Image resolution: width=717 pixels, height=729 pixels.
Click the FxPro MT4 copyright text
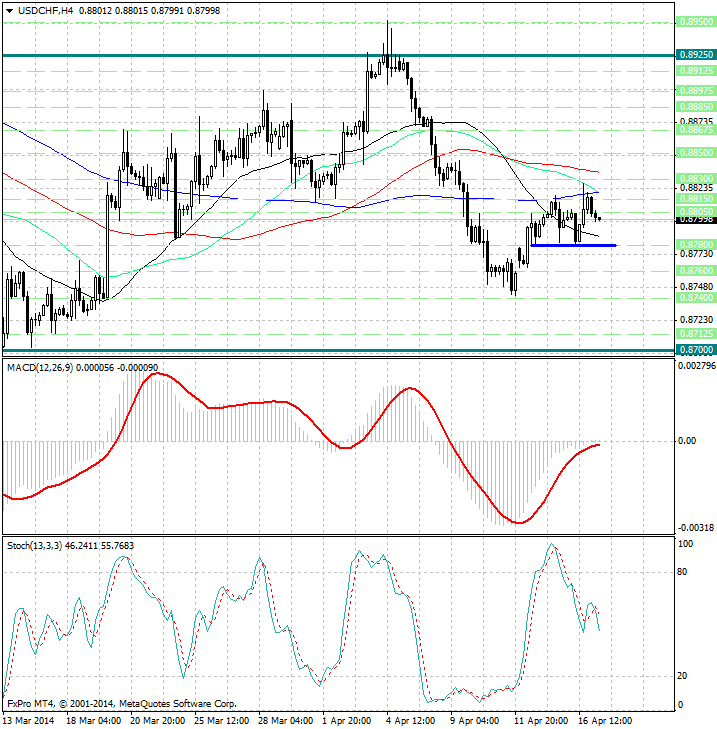[122, 703]
